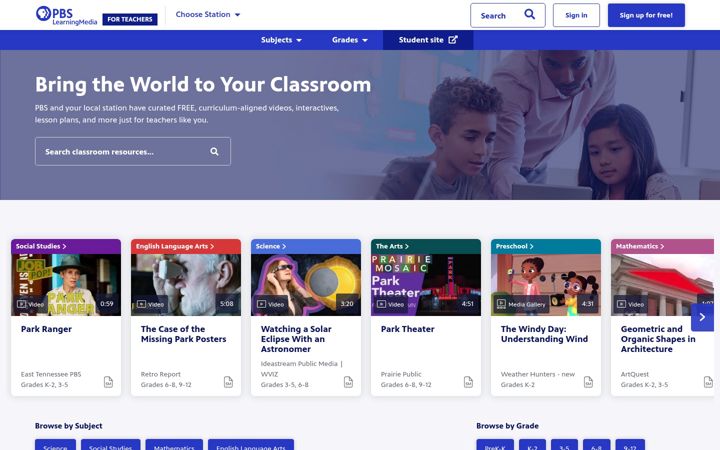Click document icon on Geometric and Organic Shapes card
The height and width of the screenshot is (450, 720).
click(708, 382)
